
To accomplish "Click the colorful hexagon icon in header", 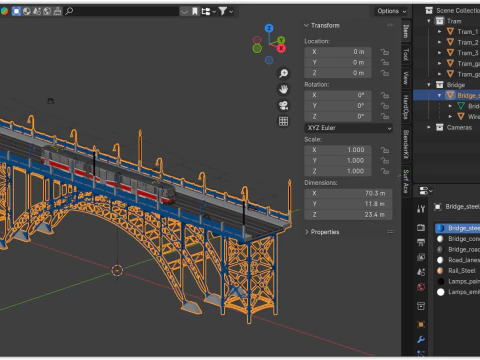I will point(4,11).
